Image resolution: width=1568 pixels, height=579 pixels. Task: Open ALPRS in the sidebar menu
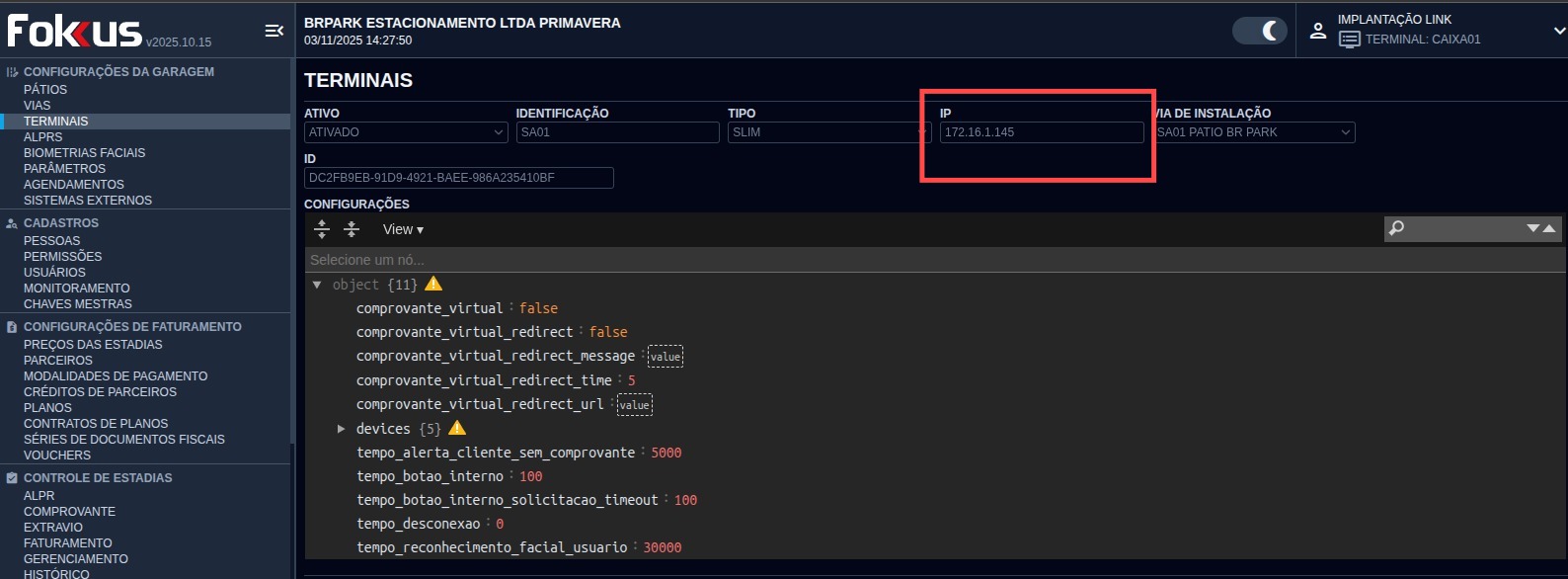tap(42, 137)
